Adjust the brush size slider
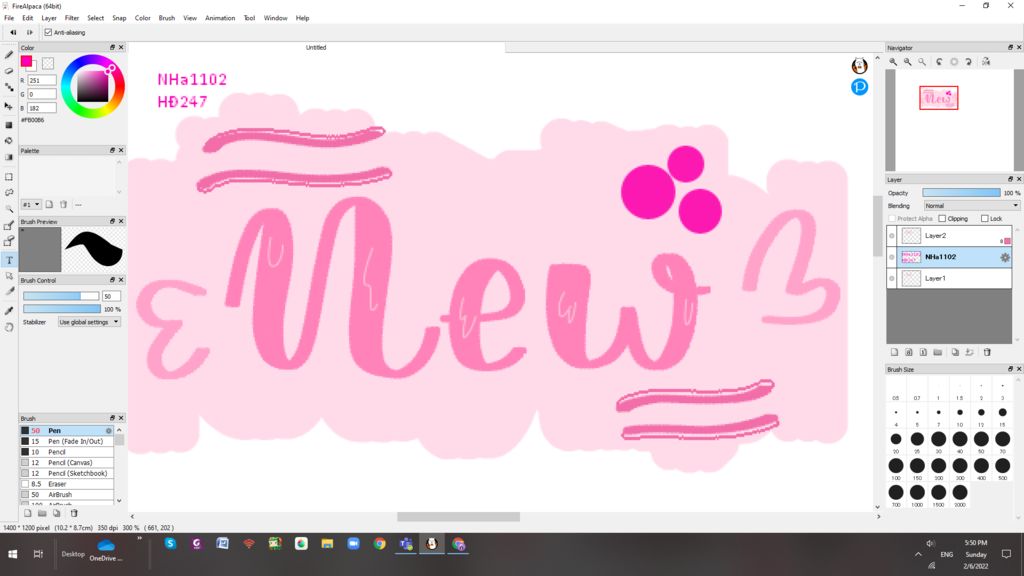Viewport: 1024px width, 576px height. pos(61,296)
